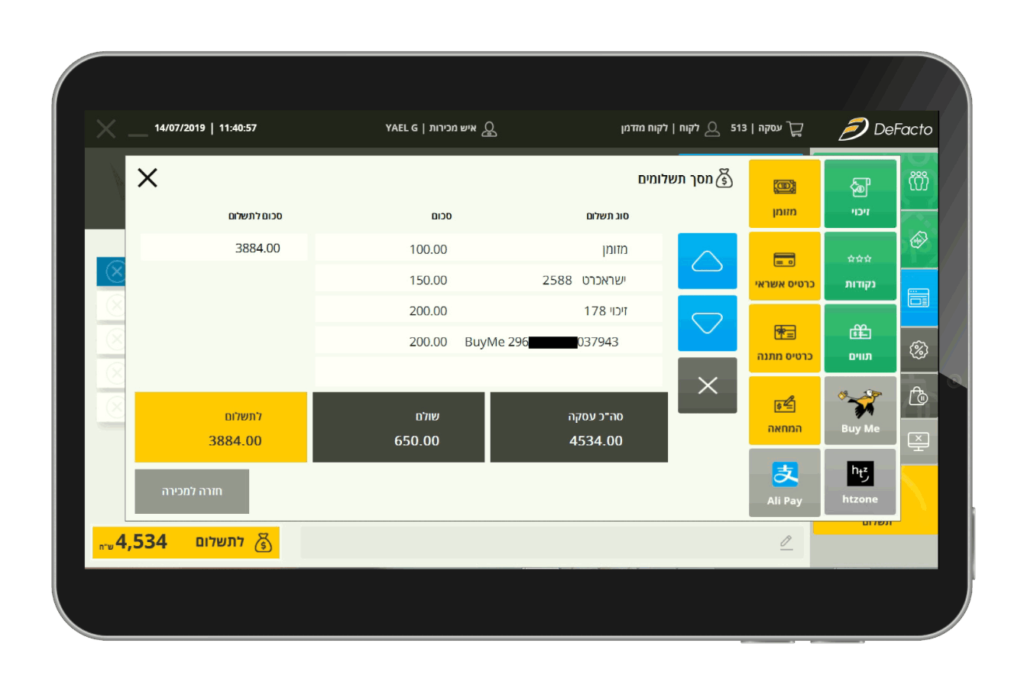The width and height of the screenshot is (1024, 679).
Task: Open the percent discount sidebar icon
Action: [x=918, y=350]
